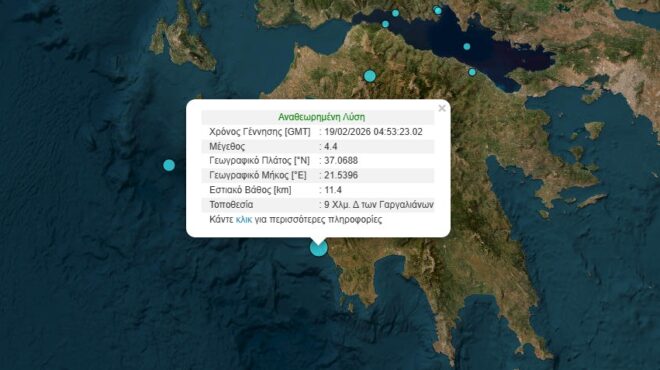Select the medium earthquake marker in northern Peloponnese
The height and width of the screenshot is (370, 660).
point(370,76)
